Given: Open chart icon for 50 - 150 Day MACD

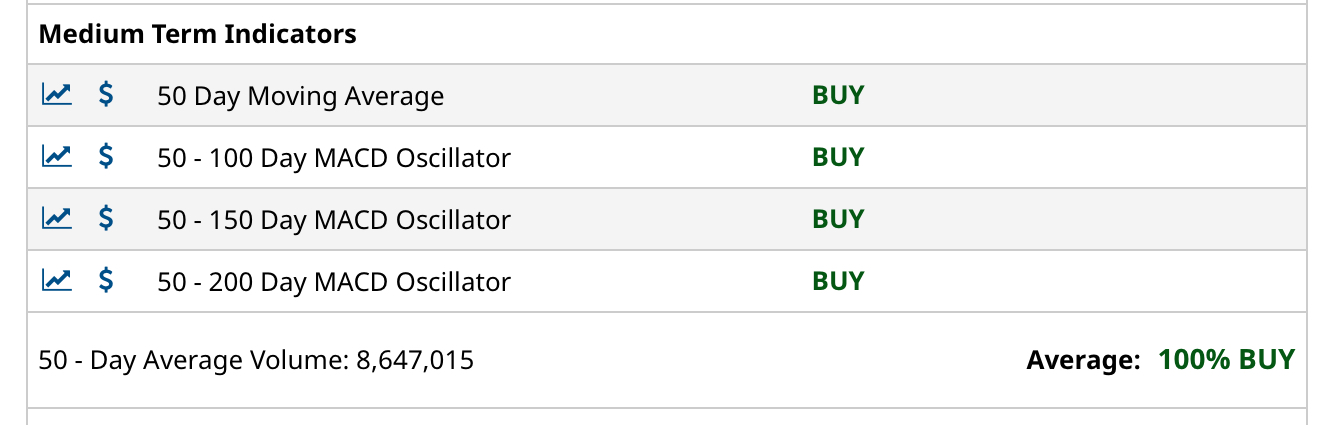Looking at the screenshot, I should (56, 219).
